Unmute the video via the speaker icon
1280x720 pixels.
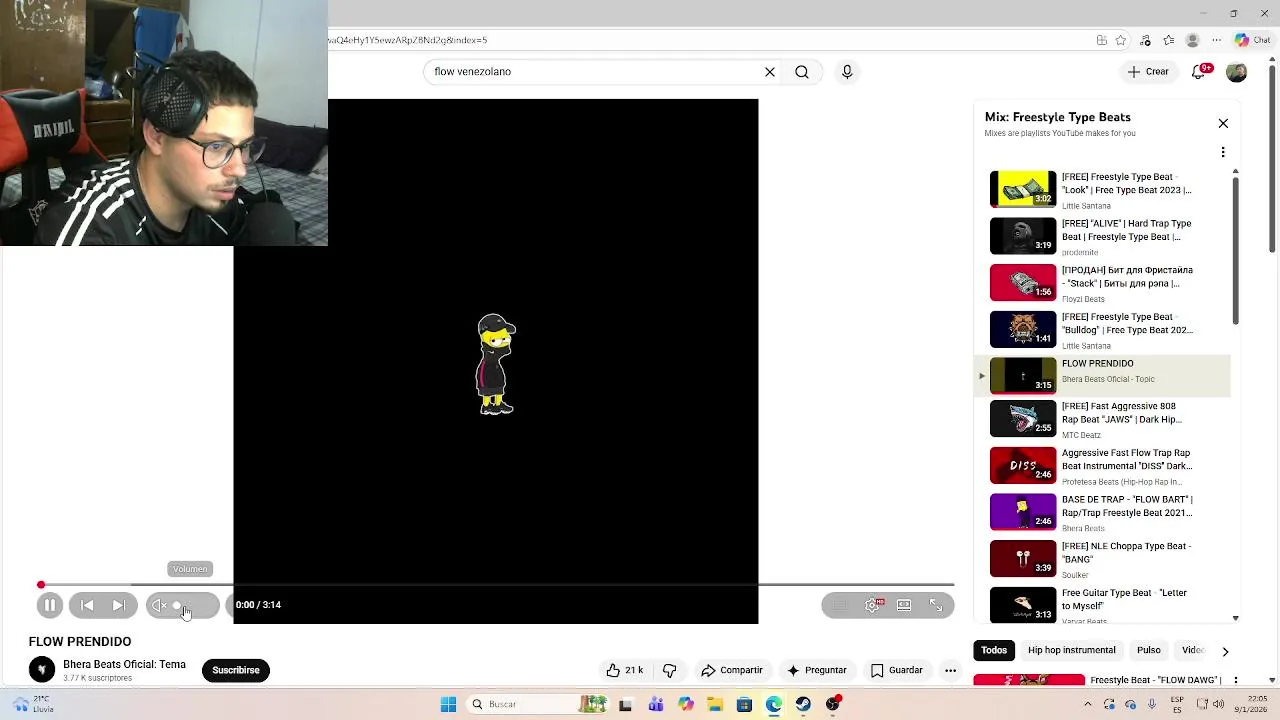pos(158,605)
